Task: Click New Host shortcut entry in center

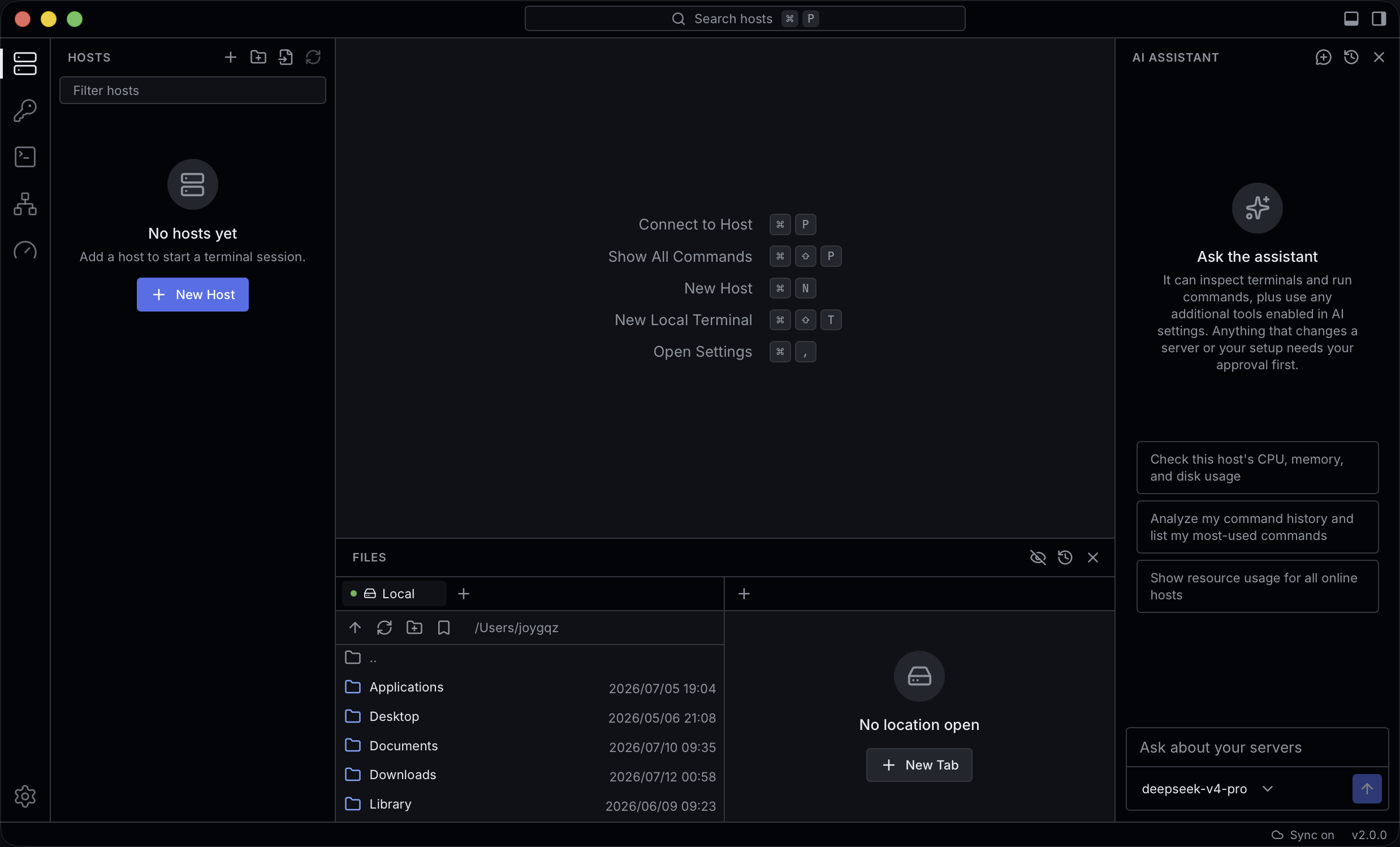Action: click(x=750, y=288)
